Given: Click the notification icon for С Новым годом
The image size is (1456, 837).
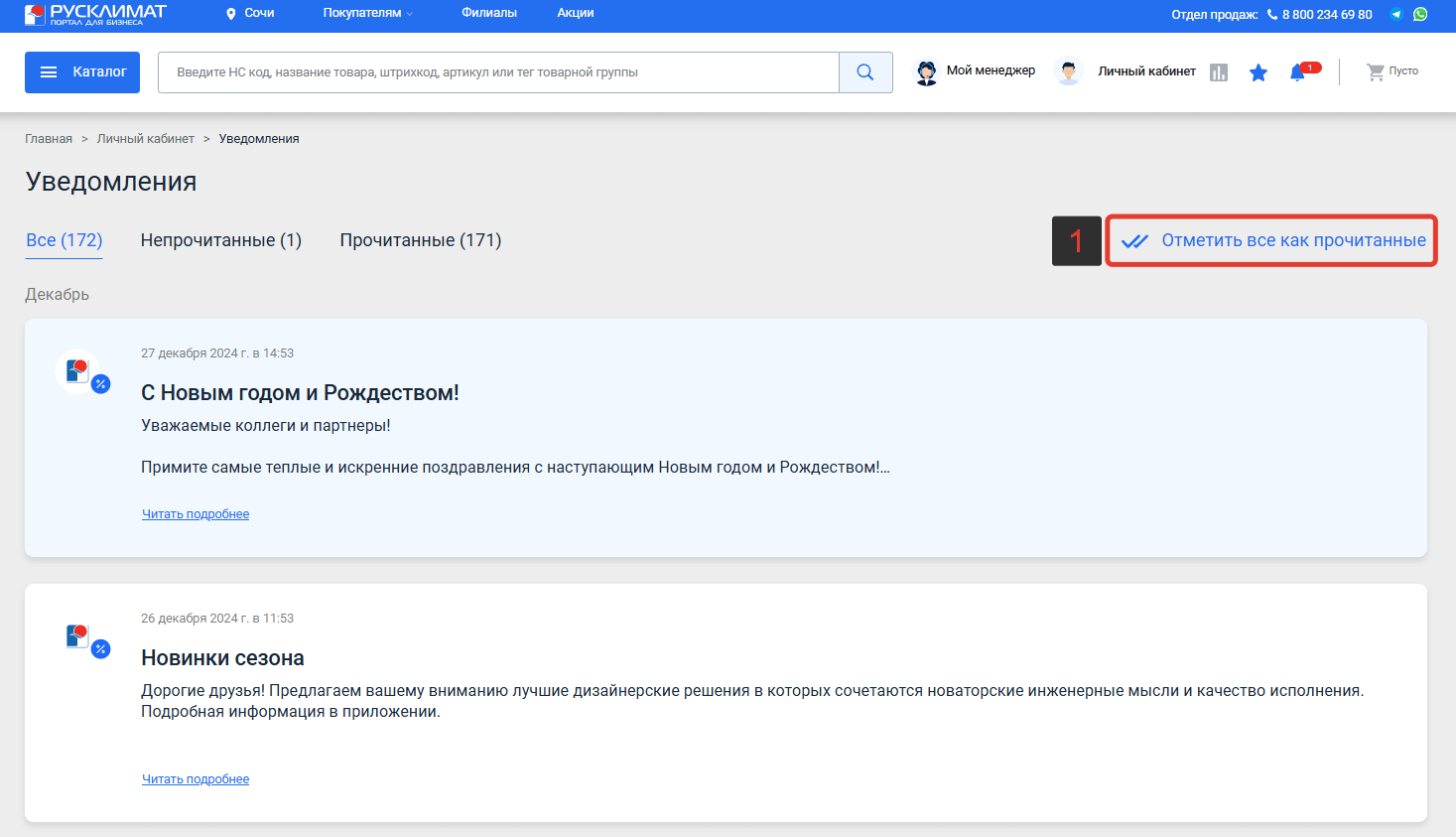Looking at the screenshot, I should (x=82, y=373).
